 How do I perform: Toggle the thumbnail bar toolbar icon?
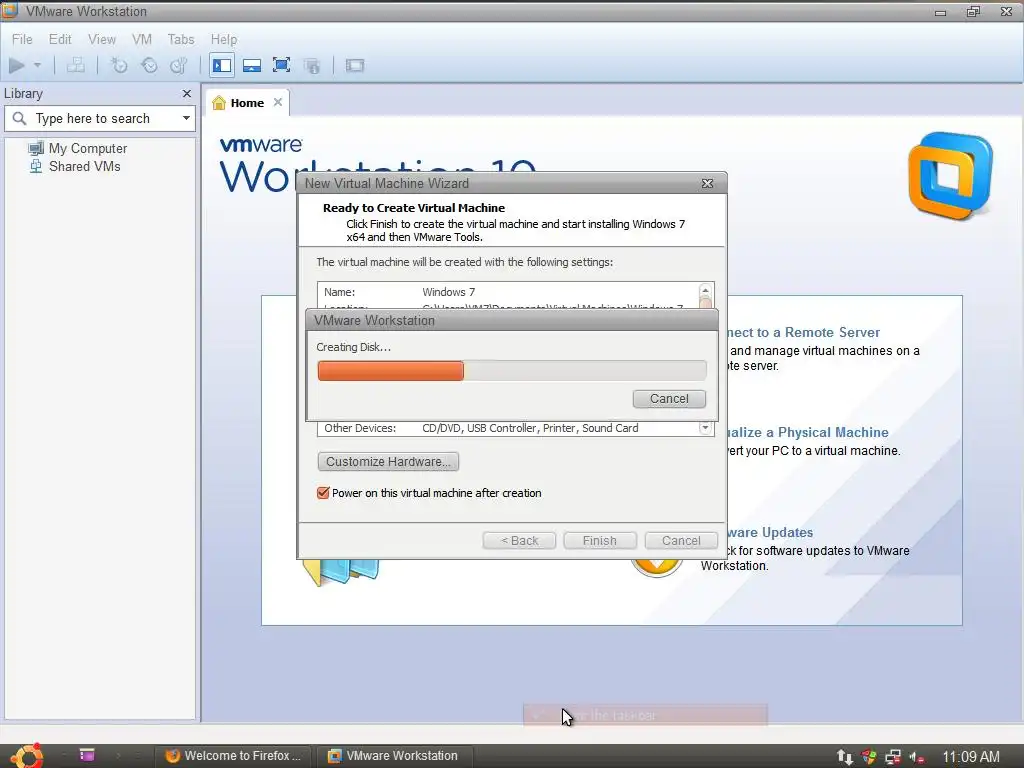click(251, 65)
